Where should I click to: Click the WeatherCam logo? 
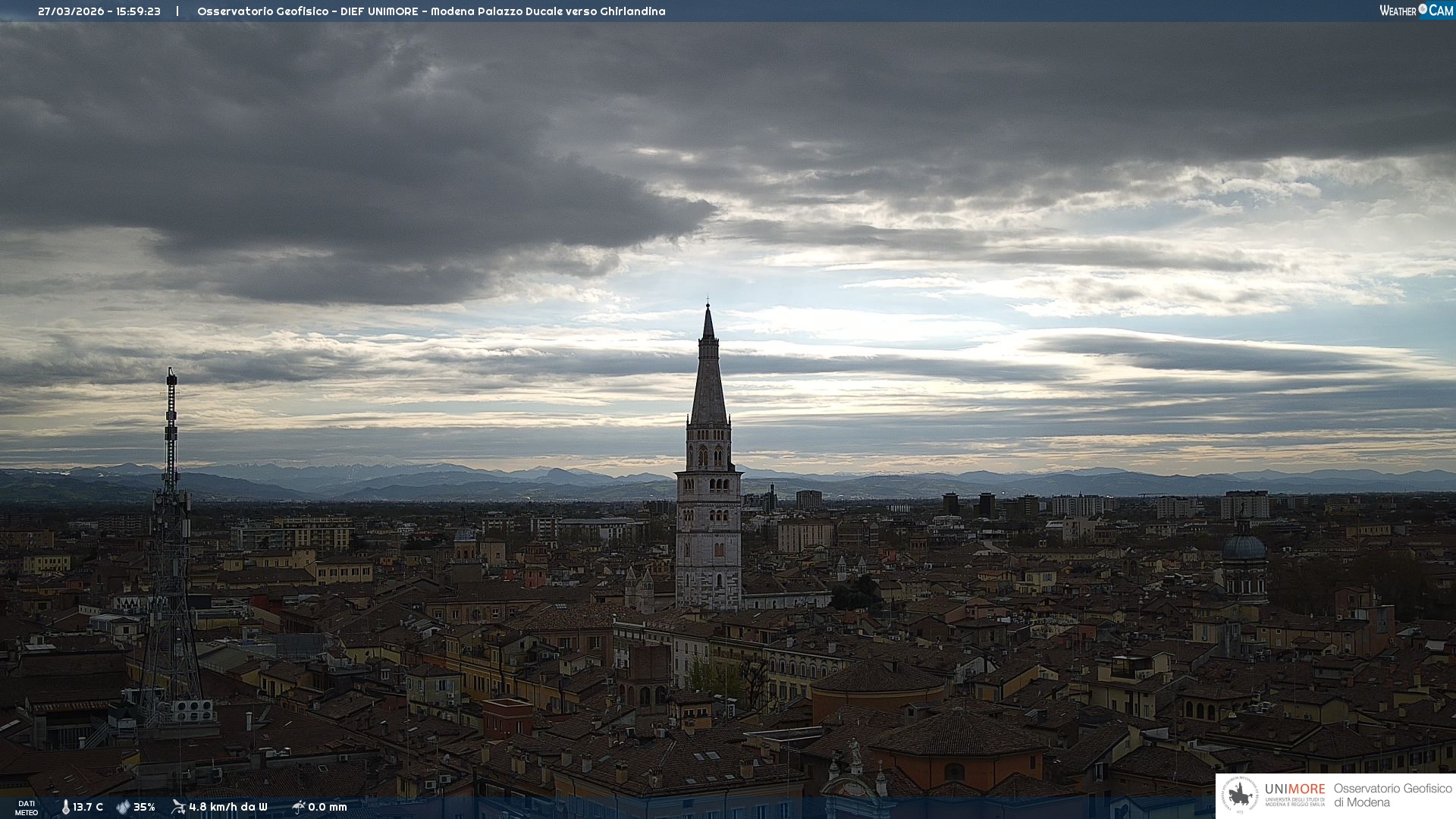[1416, 11]
